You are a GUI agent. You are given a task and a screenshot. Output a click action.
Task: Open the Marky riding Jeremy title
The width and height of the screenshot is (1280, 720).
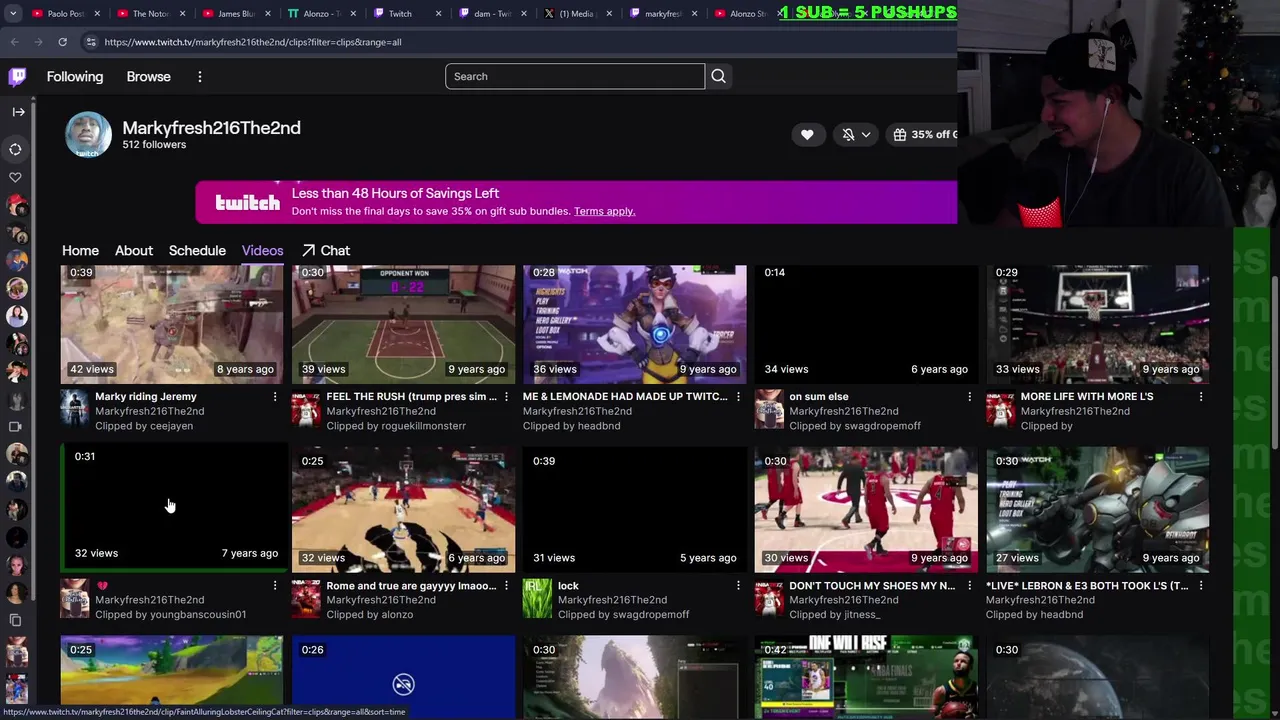coord(146,397)
